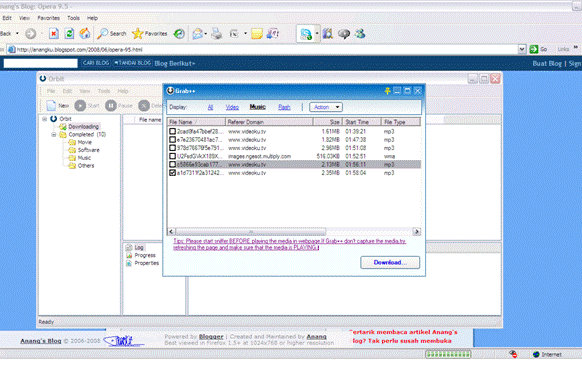The height and width of the screenshot is (374, 582).
Task: Click the browser Refresh icon
Action: [69, 34]
